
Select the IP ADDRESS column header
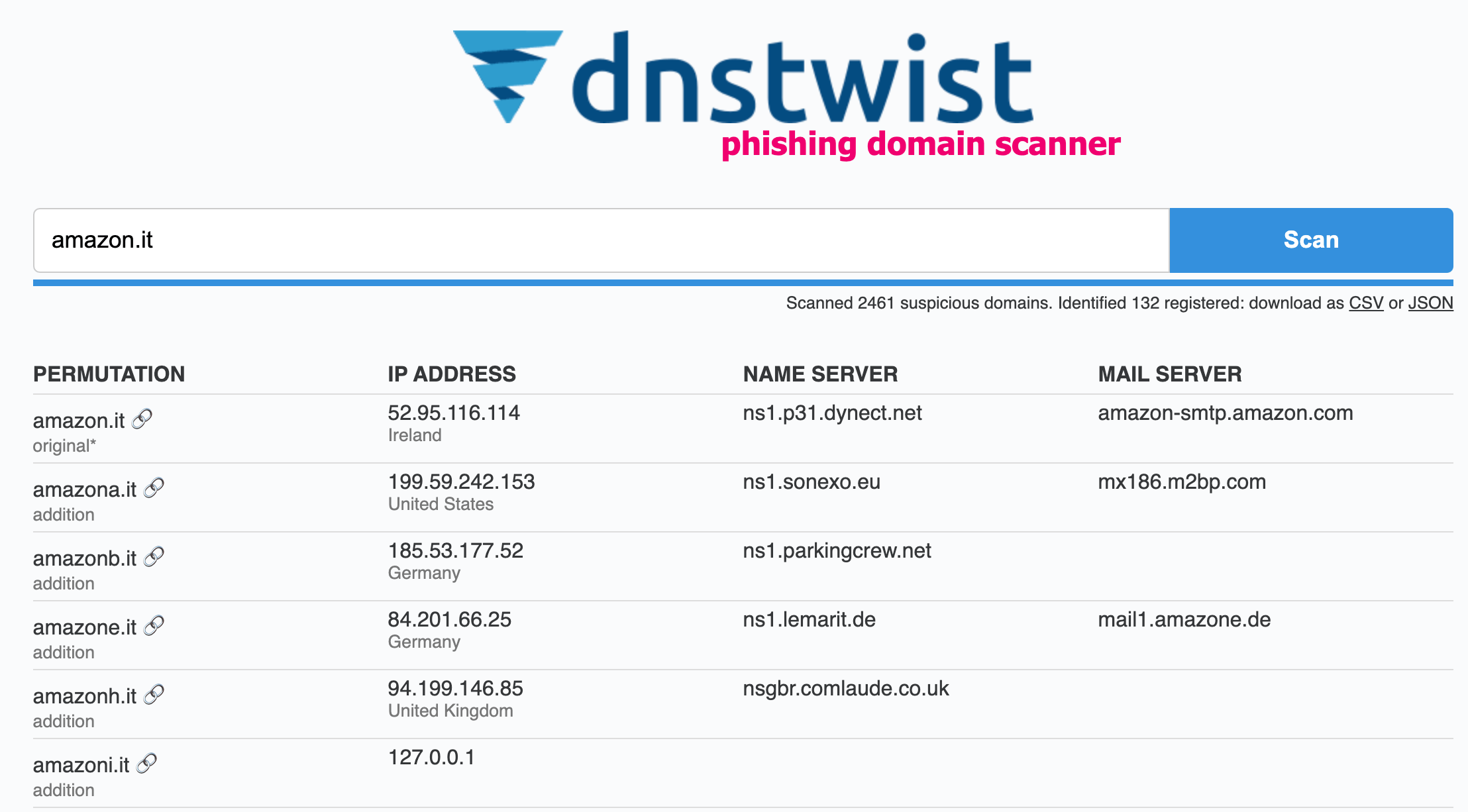point(452,374)
